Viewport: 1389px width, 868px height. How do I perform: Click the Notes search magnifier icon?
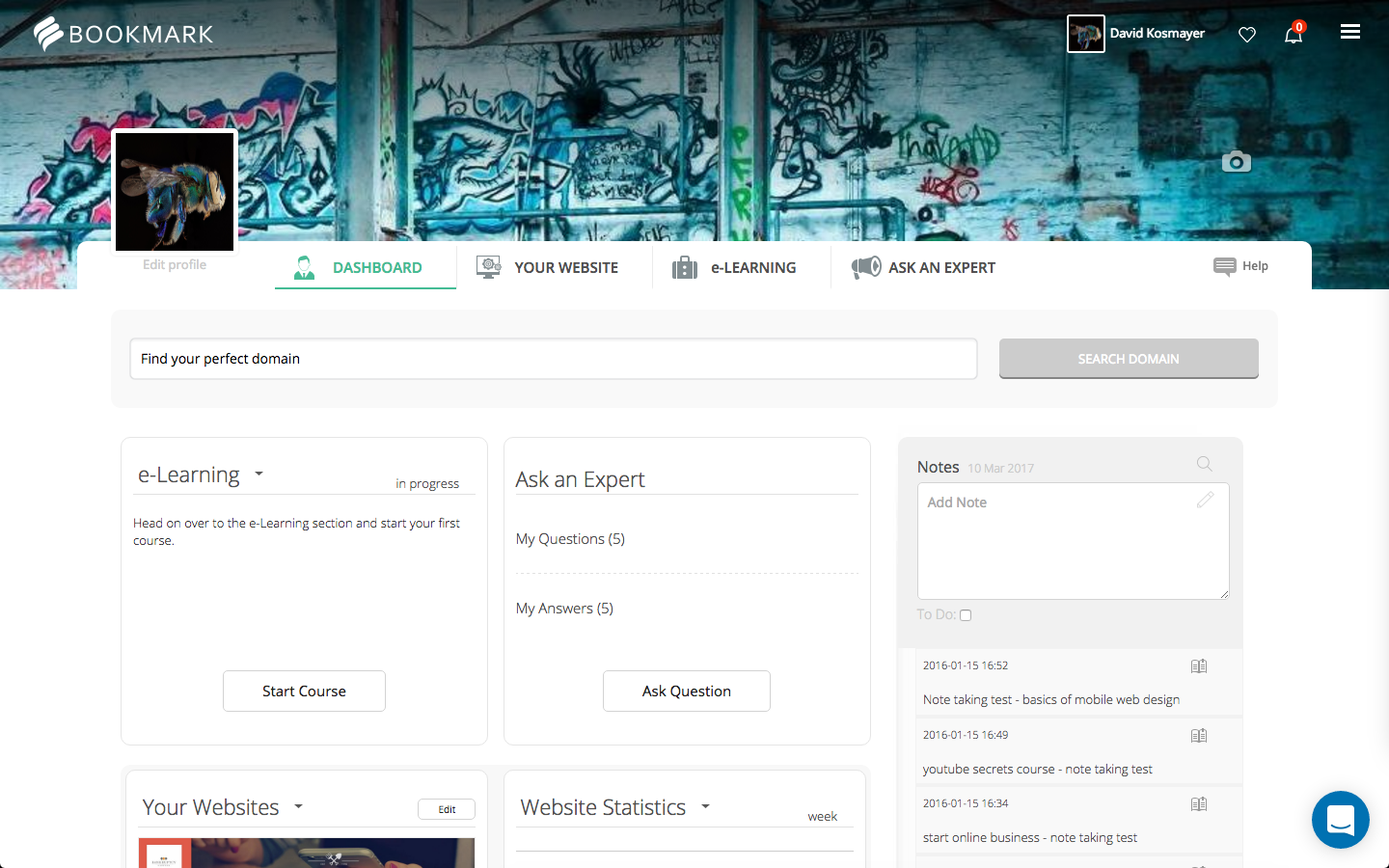[1204, 464]
